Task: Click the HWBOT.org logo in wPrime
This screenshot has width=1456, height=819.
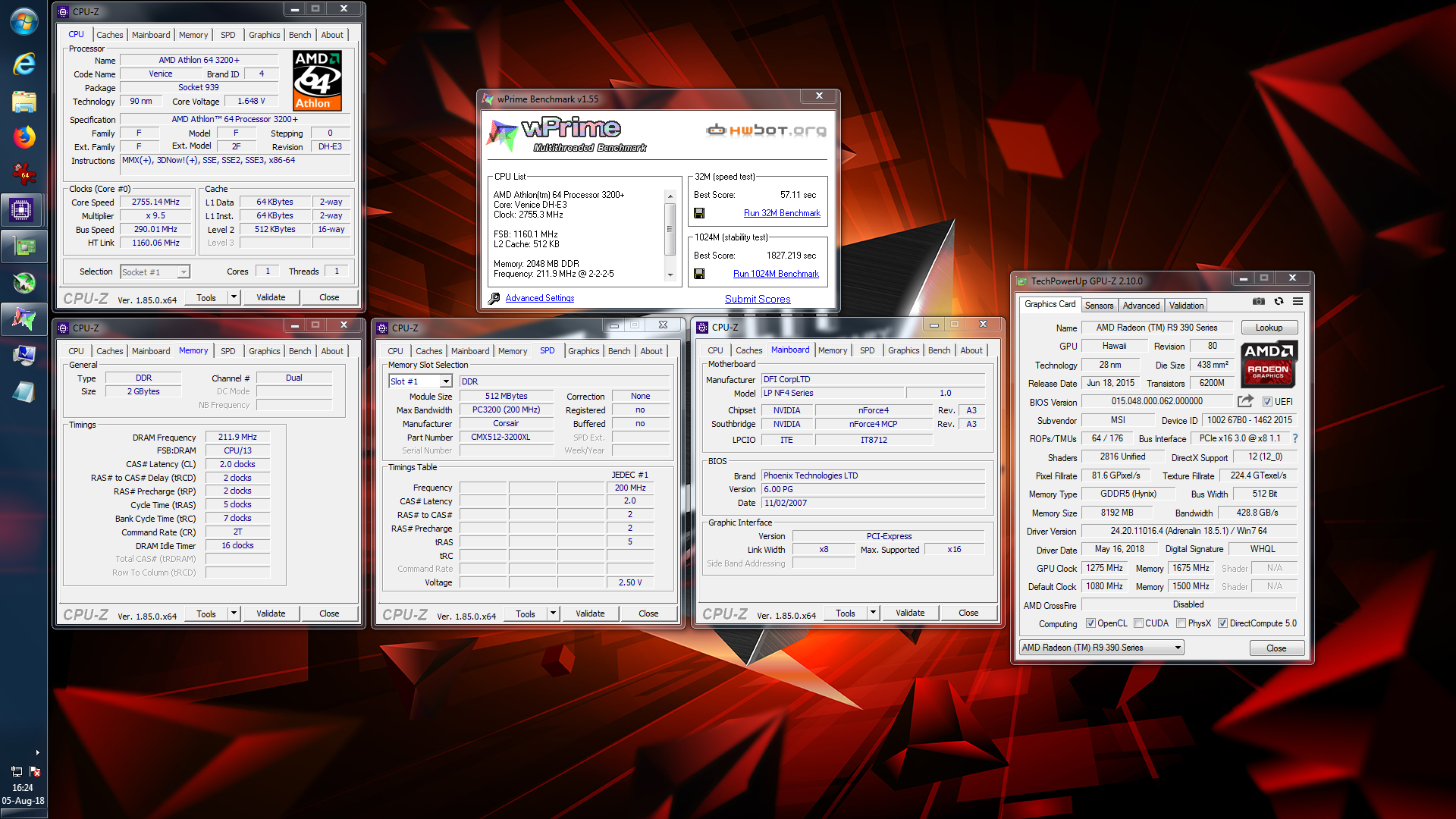Action: 766,130
